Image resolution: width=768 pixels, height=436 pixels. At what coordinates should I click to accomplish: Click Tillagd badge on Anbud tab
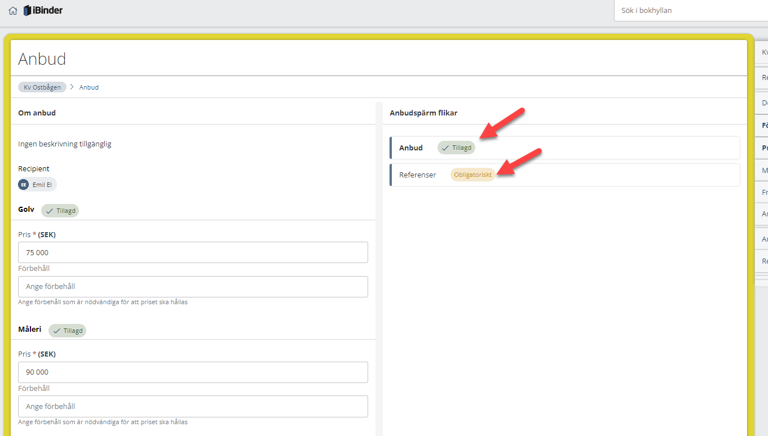(456, 148)
